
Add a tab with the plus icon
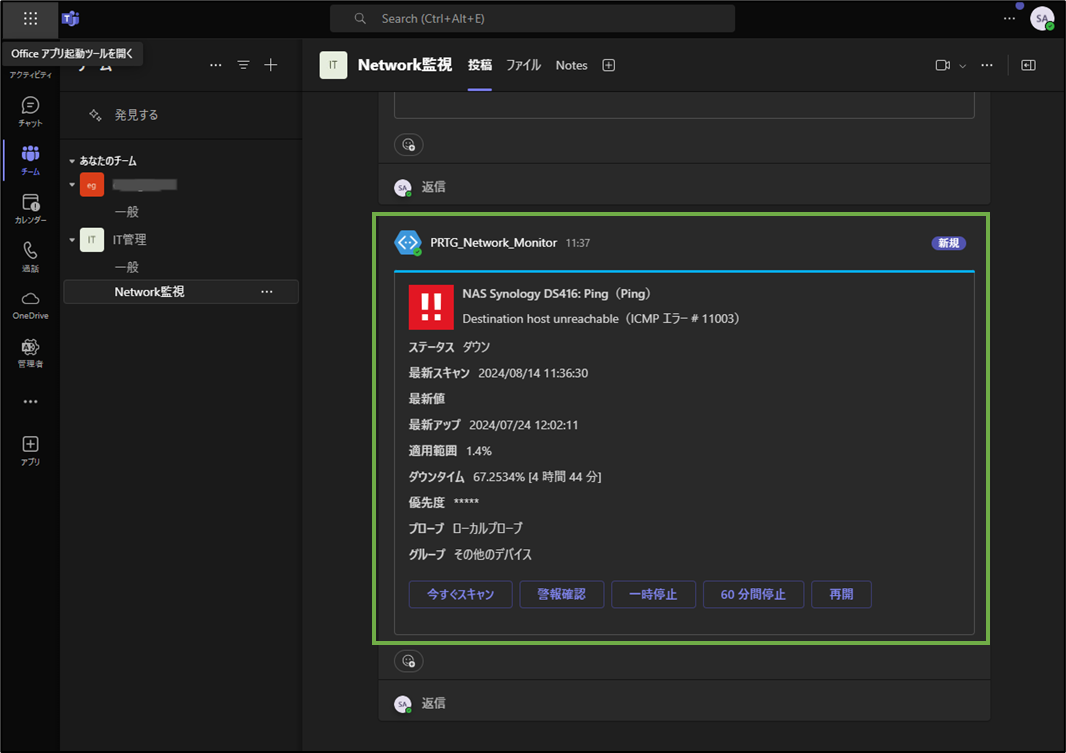click(608, 65)
